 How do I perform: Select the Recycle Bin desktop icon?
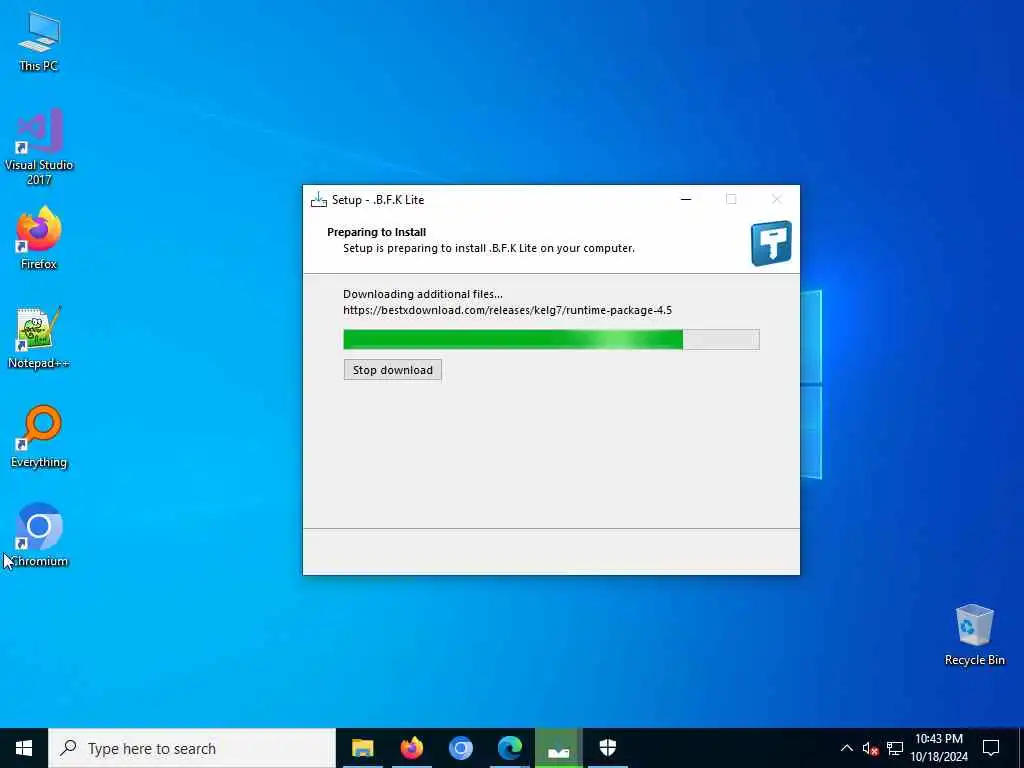point(974,635)
